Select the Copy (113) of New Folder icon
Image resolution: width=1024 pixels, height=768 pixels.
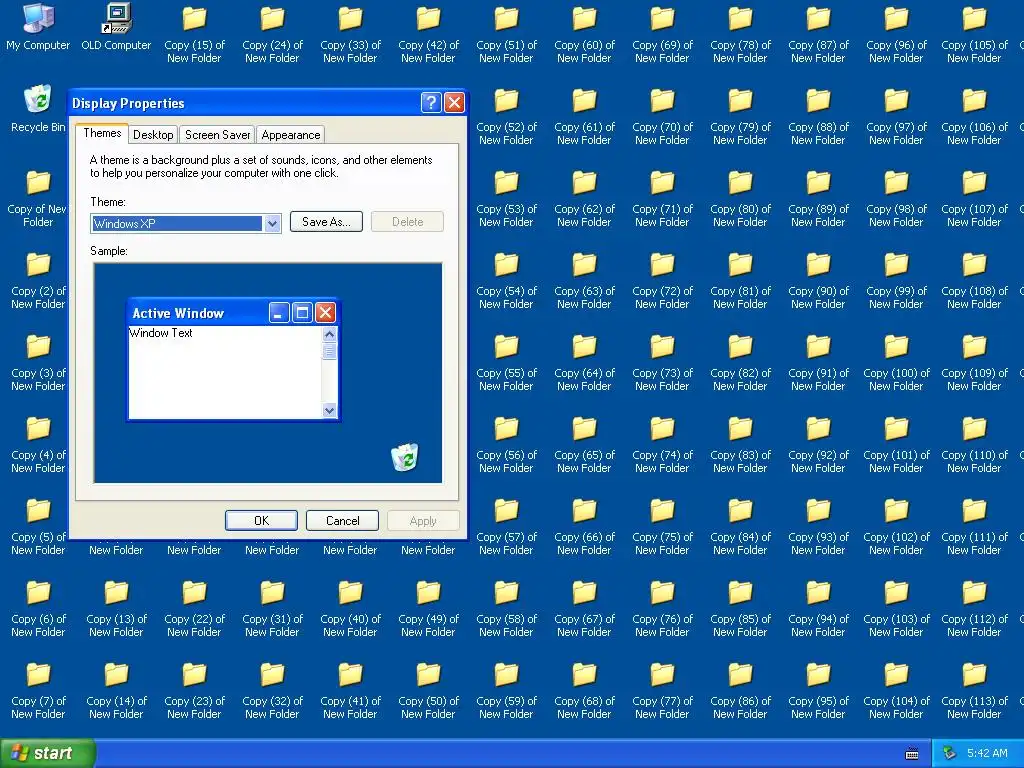click(x=974, y=690)
